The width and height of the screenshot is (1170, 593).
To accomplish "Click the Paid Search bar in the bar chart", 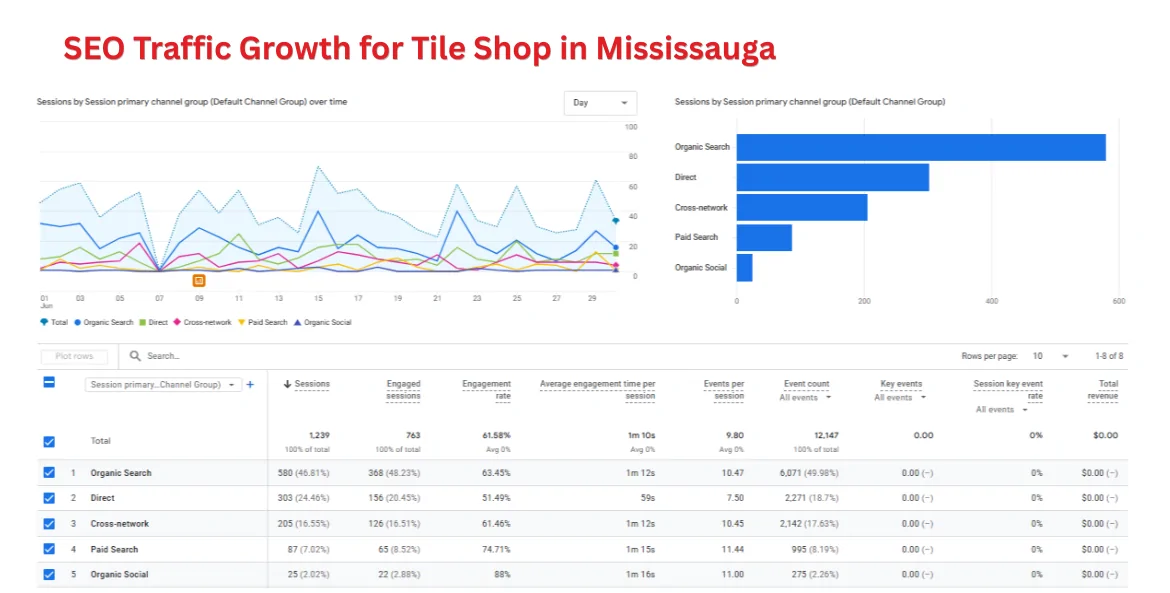I will (x=764, y=237).
